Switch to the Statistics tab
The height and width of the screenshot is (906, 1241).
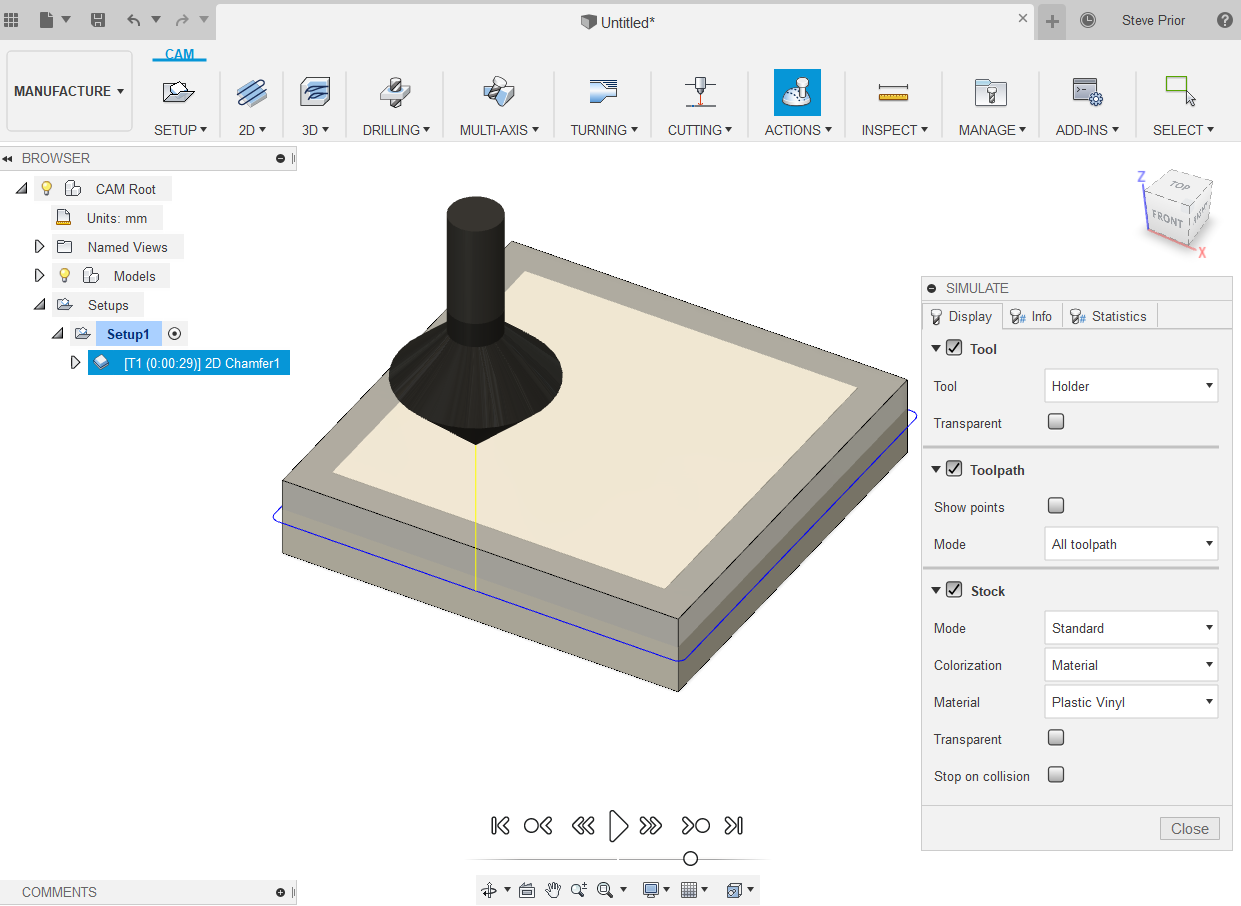[x=1108, y=316]
